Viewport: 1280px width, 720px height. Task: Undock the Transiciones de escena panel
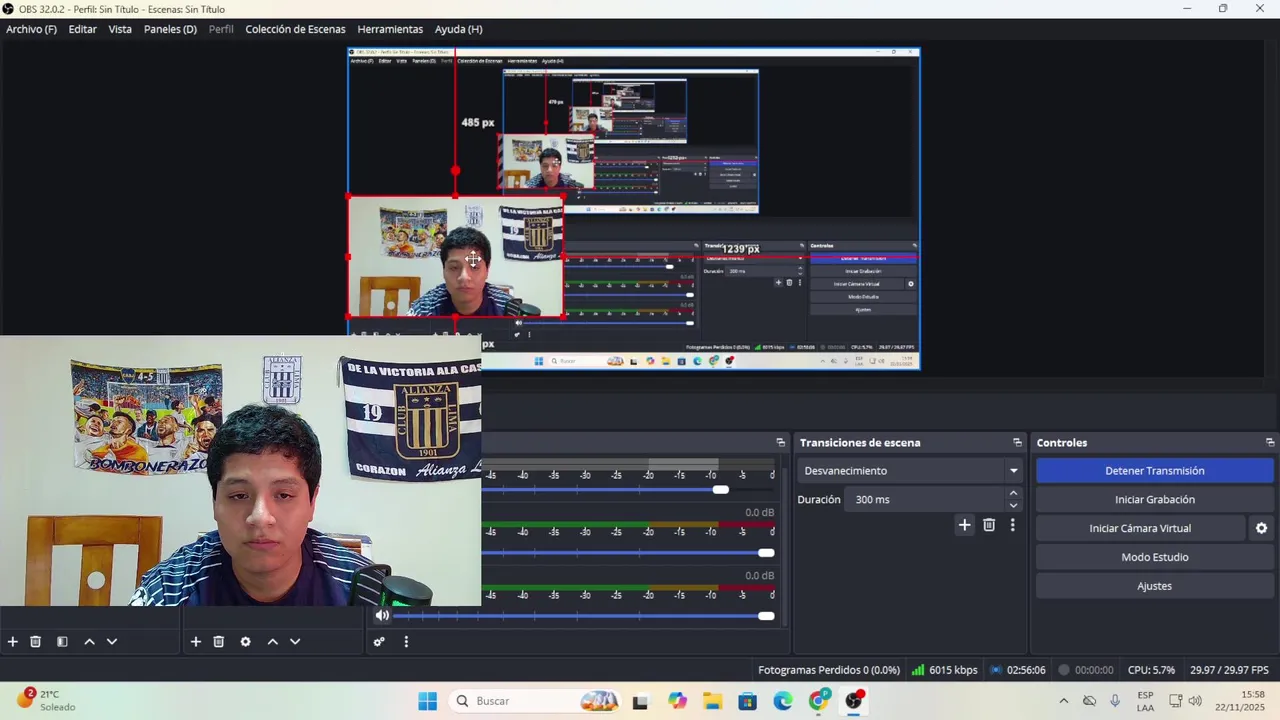tap(1017, 443)
